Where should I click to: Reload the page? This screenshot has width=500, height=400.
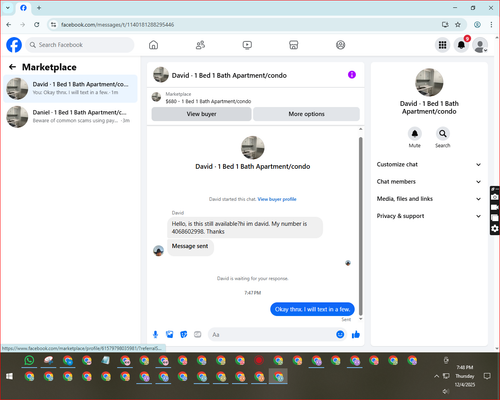[37, 25]
